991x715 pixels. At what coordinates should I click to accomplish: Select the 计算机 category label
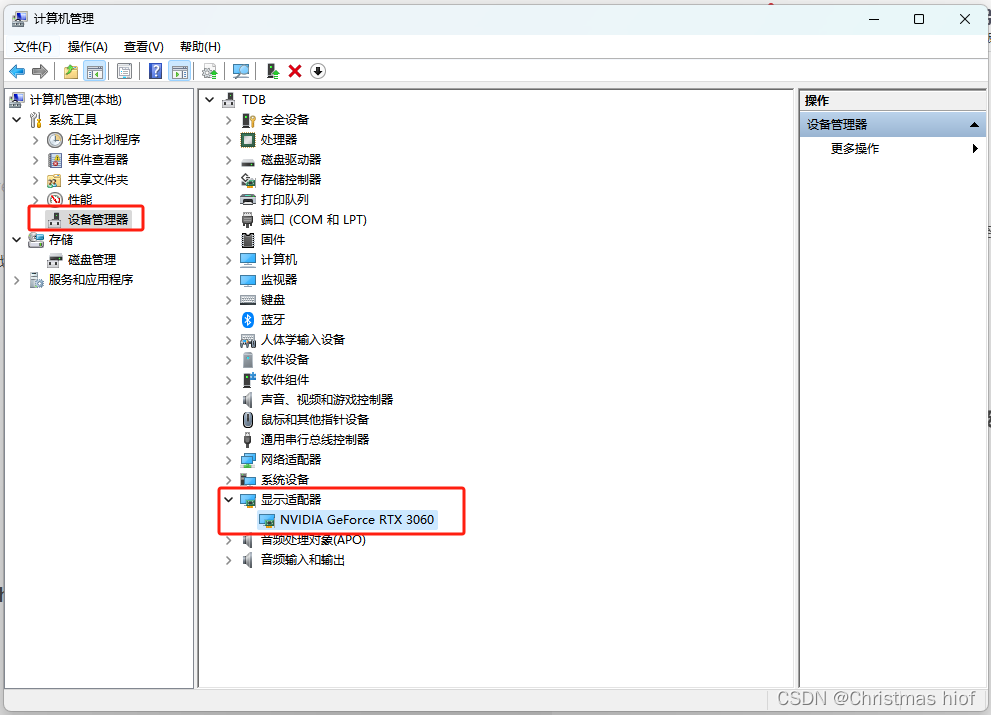pyautogui.click(x=279, y=260)
